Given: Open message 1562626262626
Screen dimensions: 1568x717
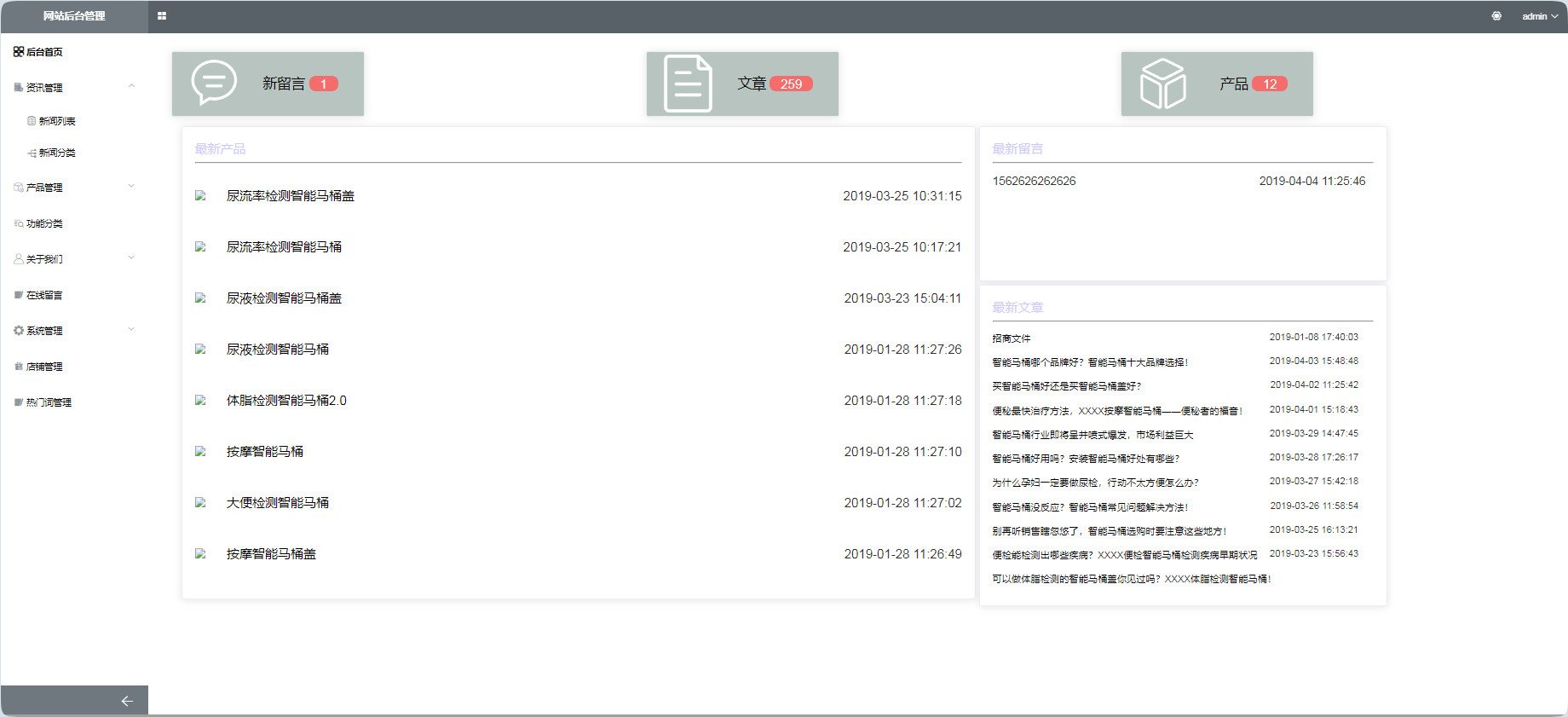Looking at the screenshot, I should click(x=1034, y=181).
